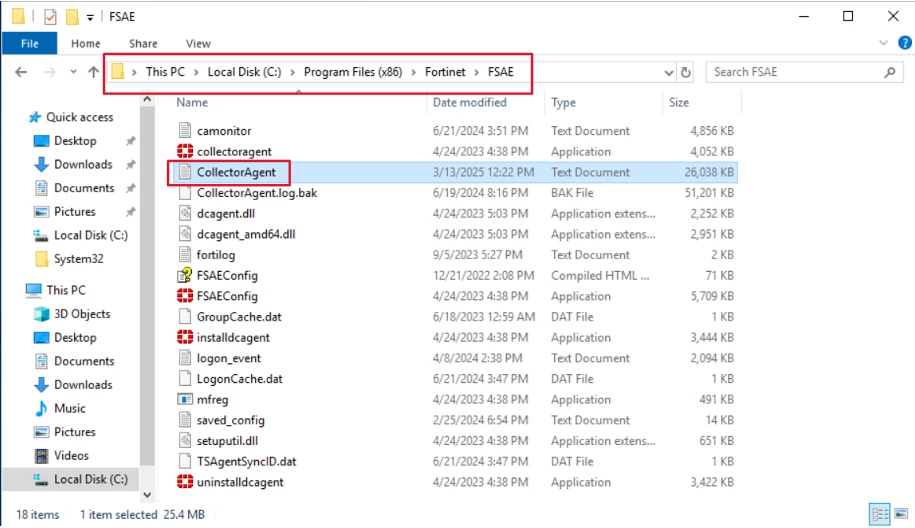Viewport: 915px width, 528px height.
Task: Select the FSAEConfig application icon
Action: coord(185,296)
